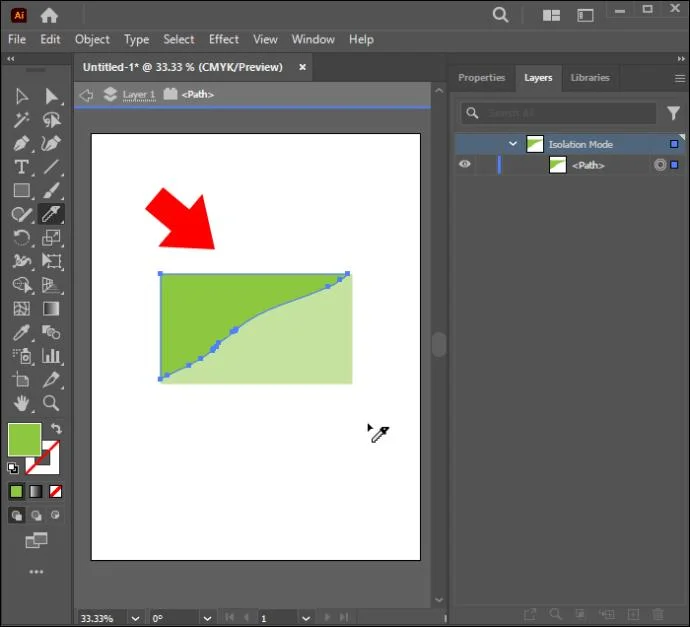Select the Slice tool
Screen dimensions: 690x627
pos(51,380)
